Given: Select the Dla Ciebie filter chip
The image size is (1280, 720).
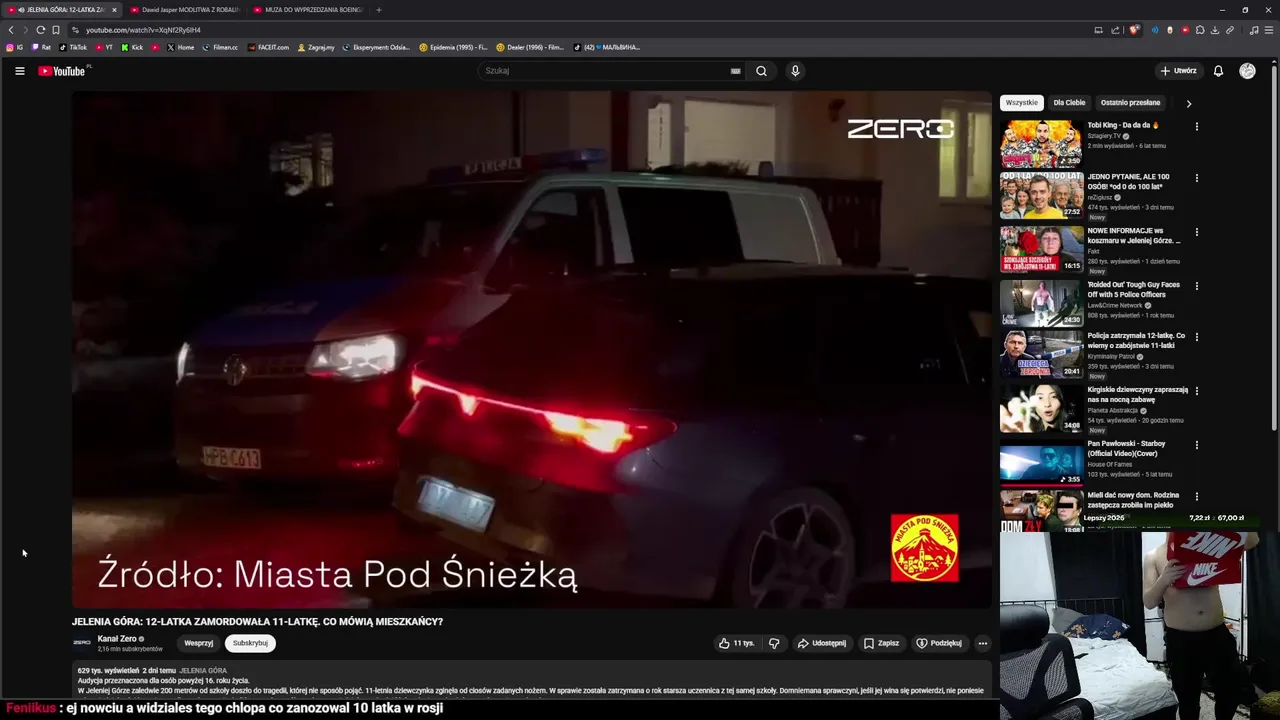Looking at the screenshot, I should coord(1069,102).
